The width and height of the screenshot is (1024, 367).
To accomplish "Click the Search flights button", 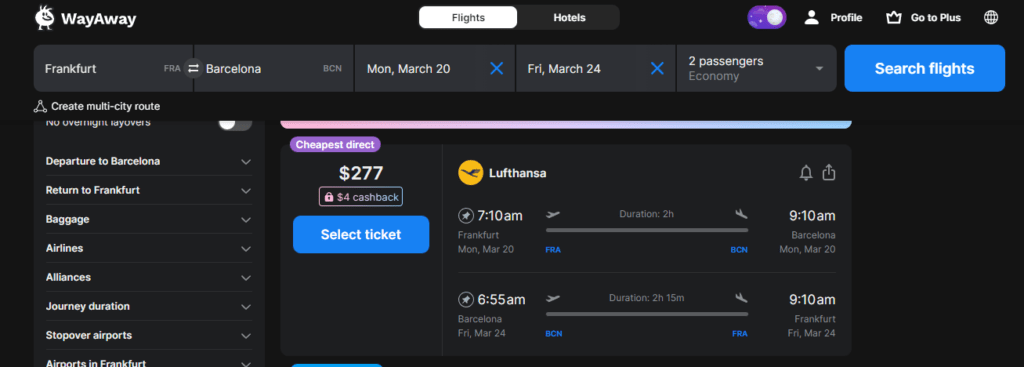I will pyautogui.click(x=924, y=69).
